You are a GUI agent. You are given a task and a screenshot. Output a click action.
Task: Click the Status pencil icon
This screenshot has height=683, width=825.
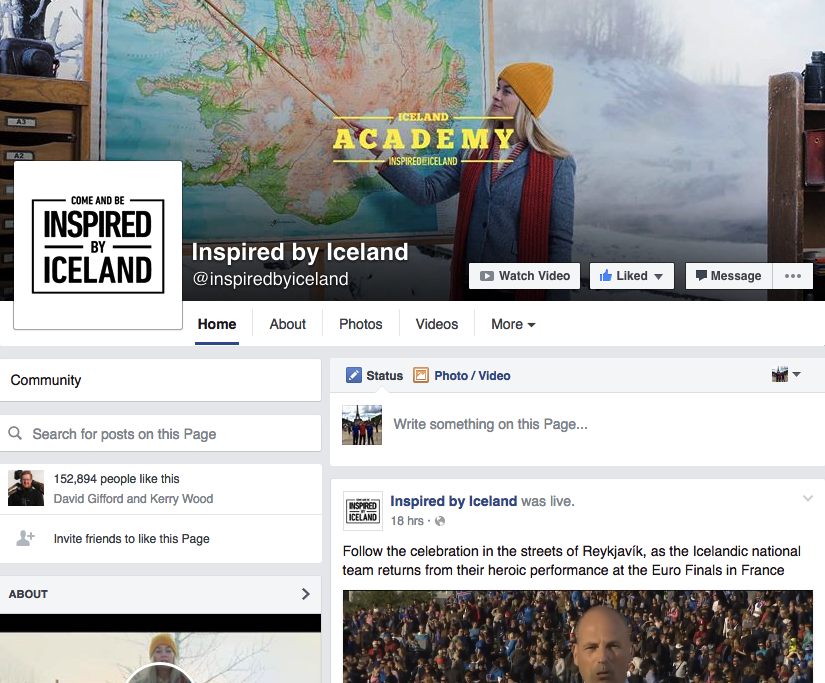(354, 375)
